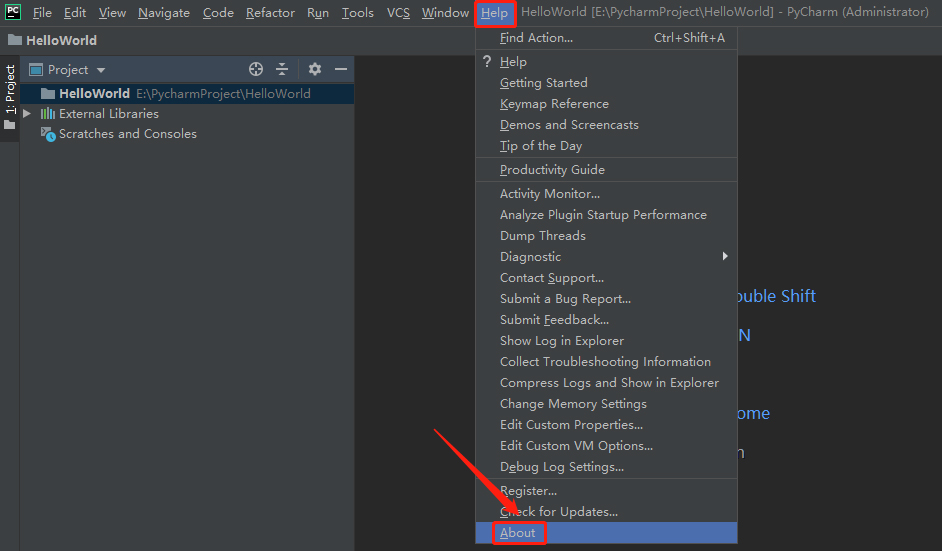Click the locate/scroll from source icon
Viewport: 942px width, 551px height.
pos(256,69)
